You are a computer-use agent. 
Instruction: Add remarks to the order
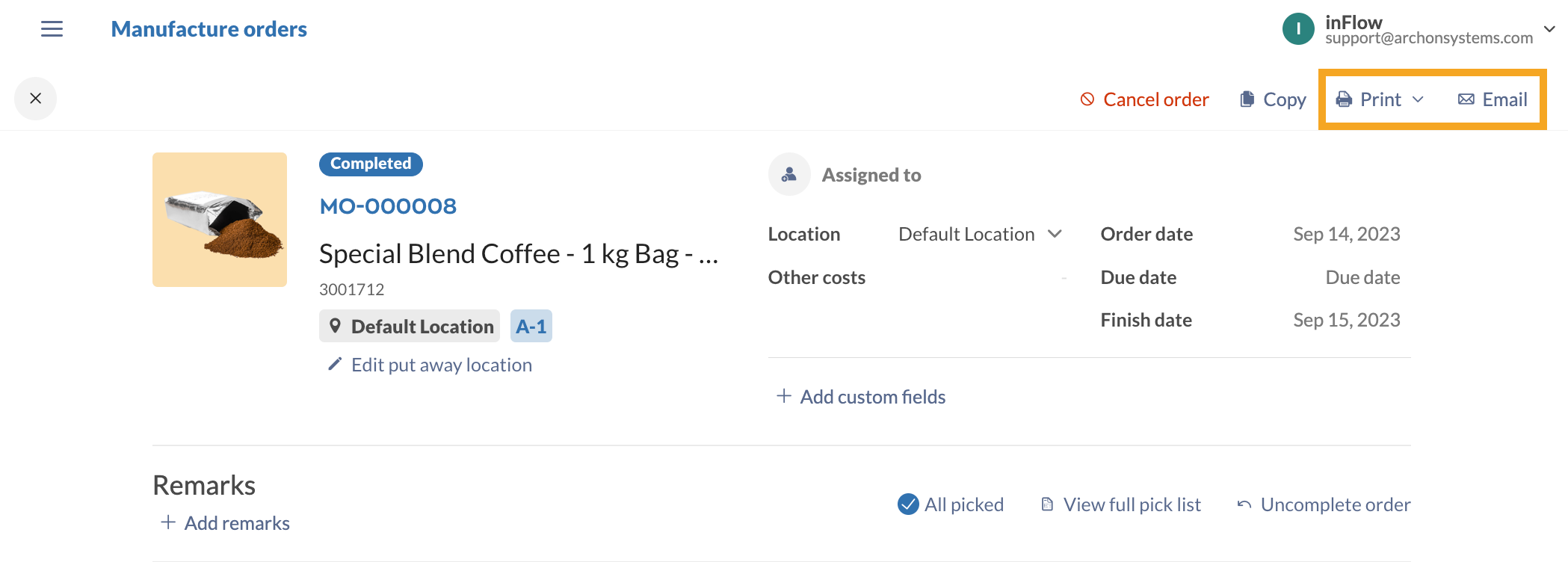(226, 523)
